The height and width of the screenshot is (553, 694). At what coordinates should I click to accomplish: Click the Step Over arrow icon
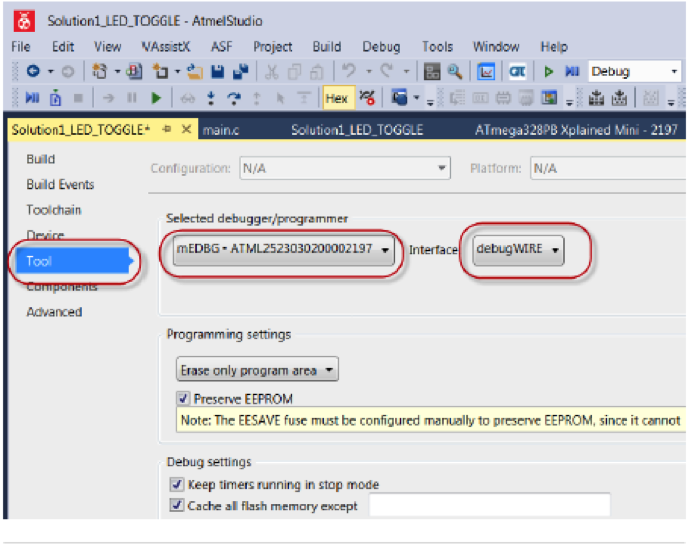(x=234, y=98)
